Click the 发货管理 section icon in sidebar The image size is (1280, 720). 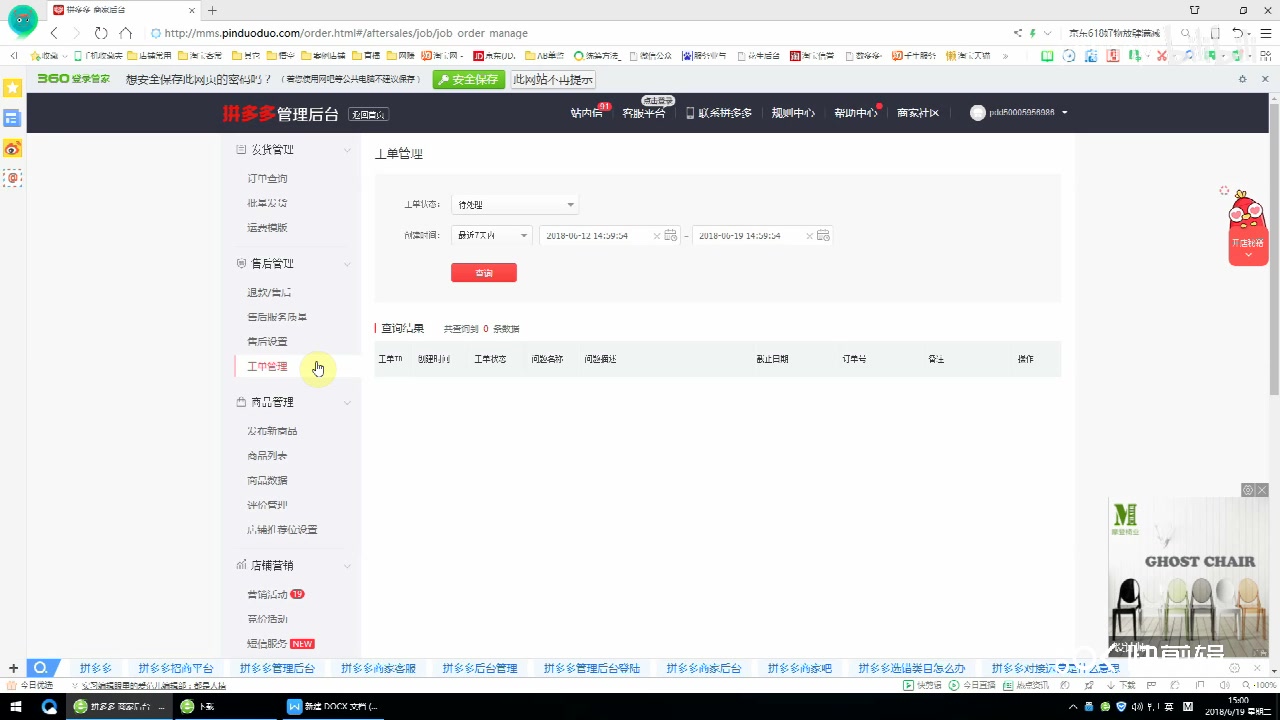tap(241, 149)
